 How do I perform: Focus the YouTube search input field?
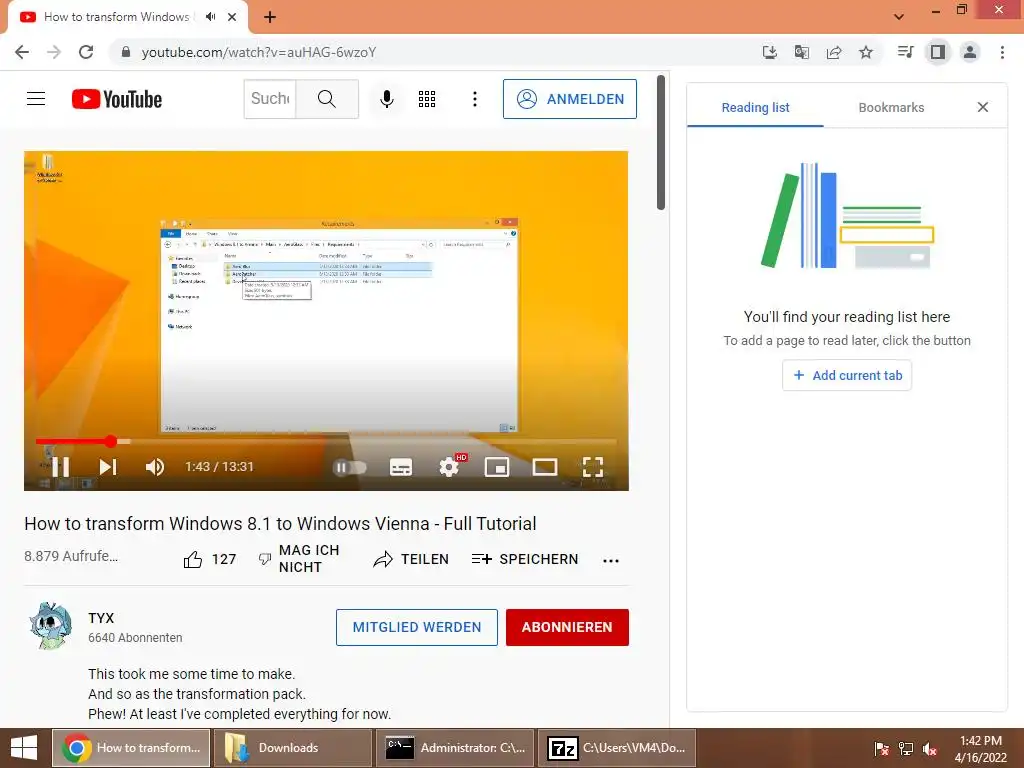pos(270,99)
